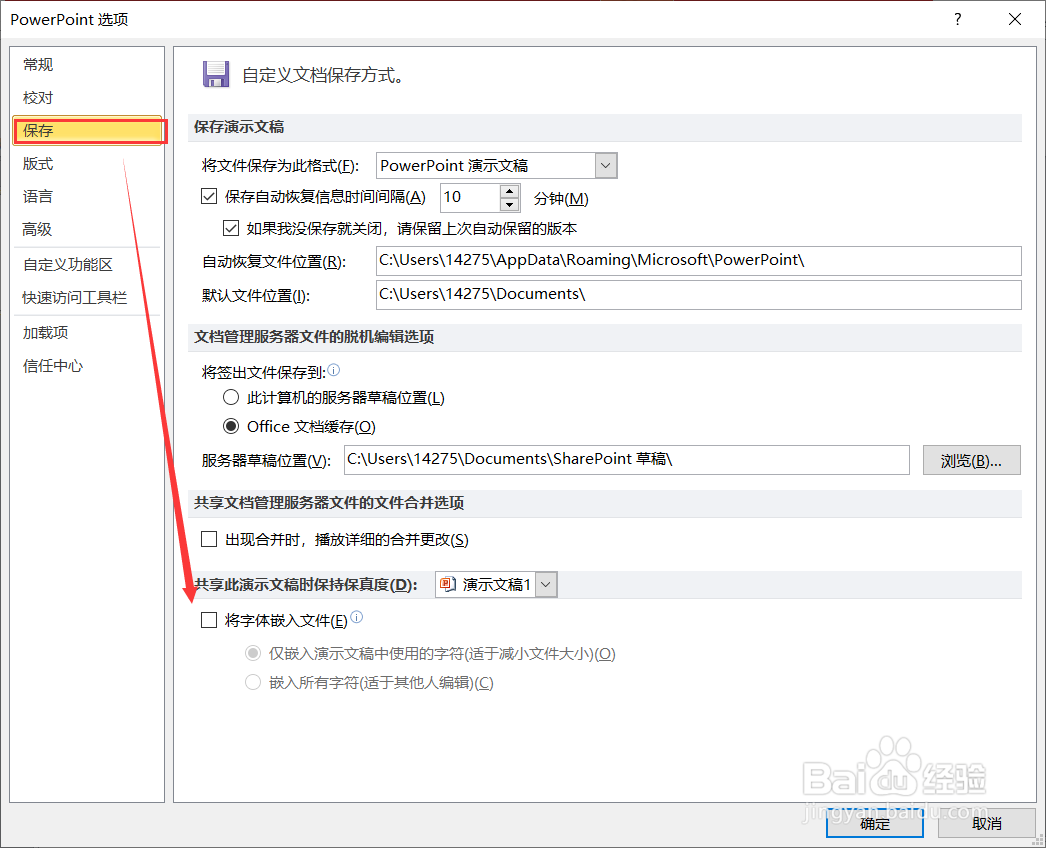Click the 自动恢复文件位置 path field
Viewport: 1046px width, 848px height.
coord(698,261)
